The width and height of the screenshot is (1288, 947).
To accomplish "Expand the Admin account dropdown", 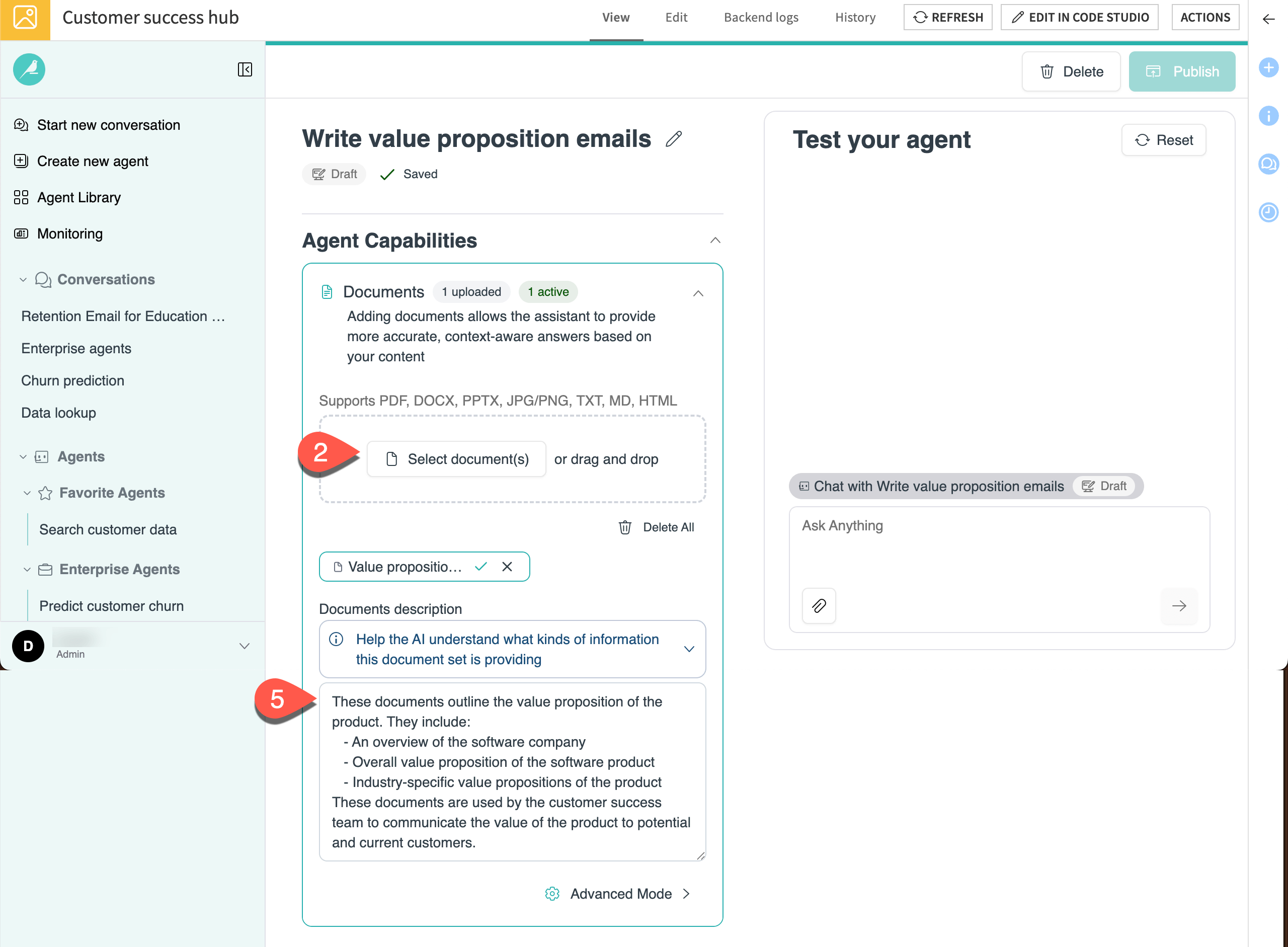I will tap(245, 646).
